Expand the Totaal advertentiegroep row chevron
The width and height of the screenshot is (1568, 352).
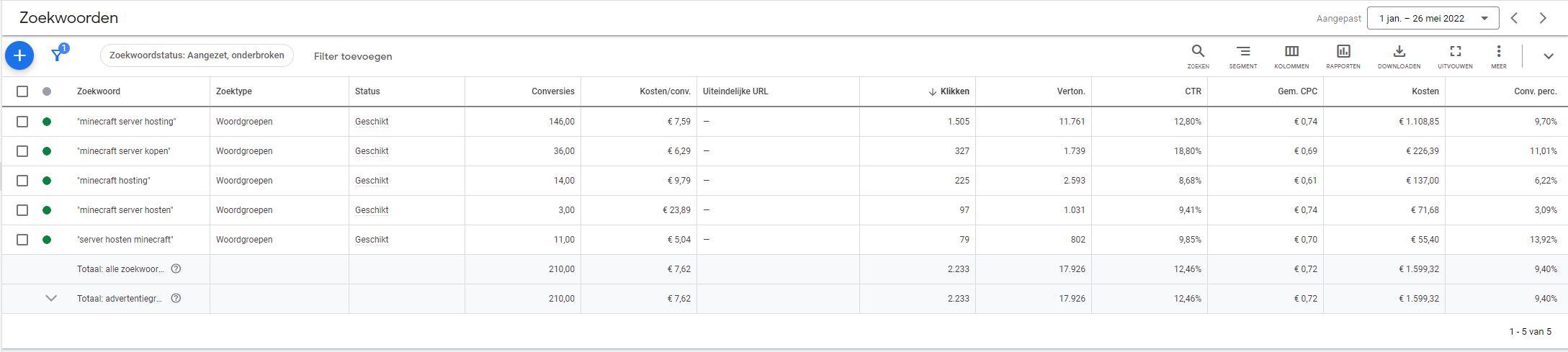click(51, 298)
